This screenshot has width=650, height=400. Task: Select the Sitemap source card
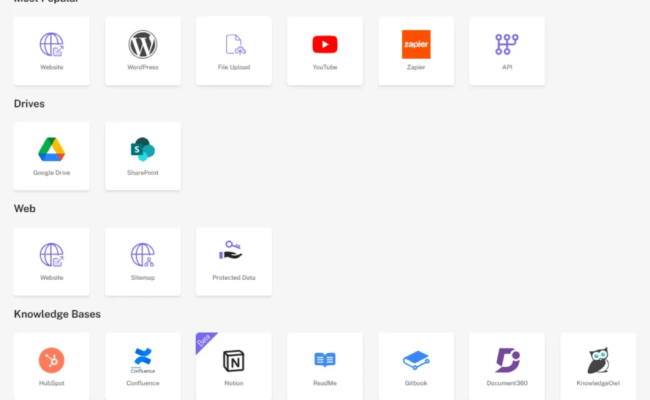click(x=143, y=262)
